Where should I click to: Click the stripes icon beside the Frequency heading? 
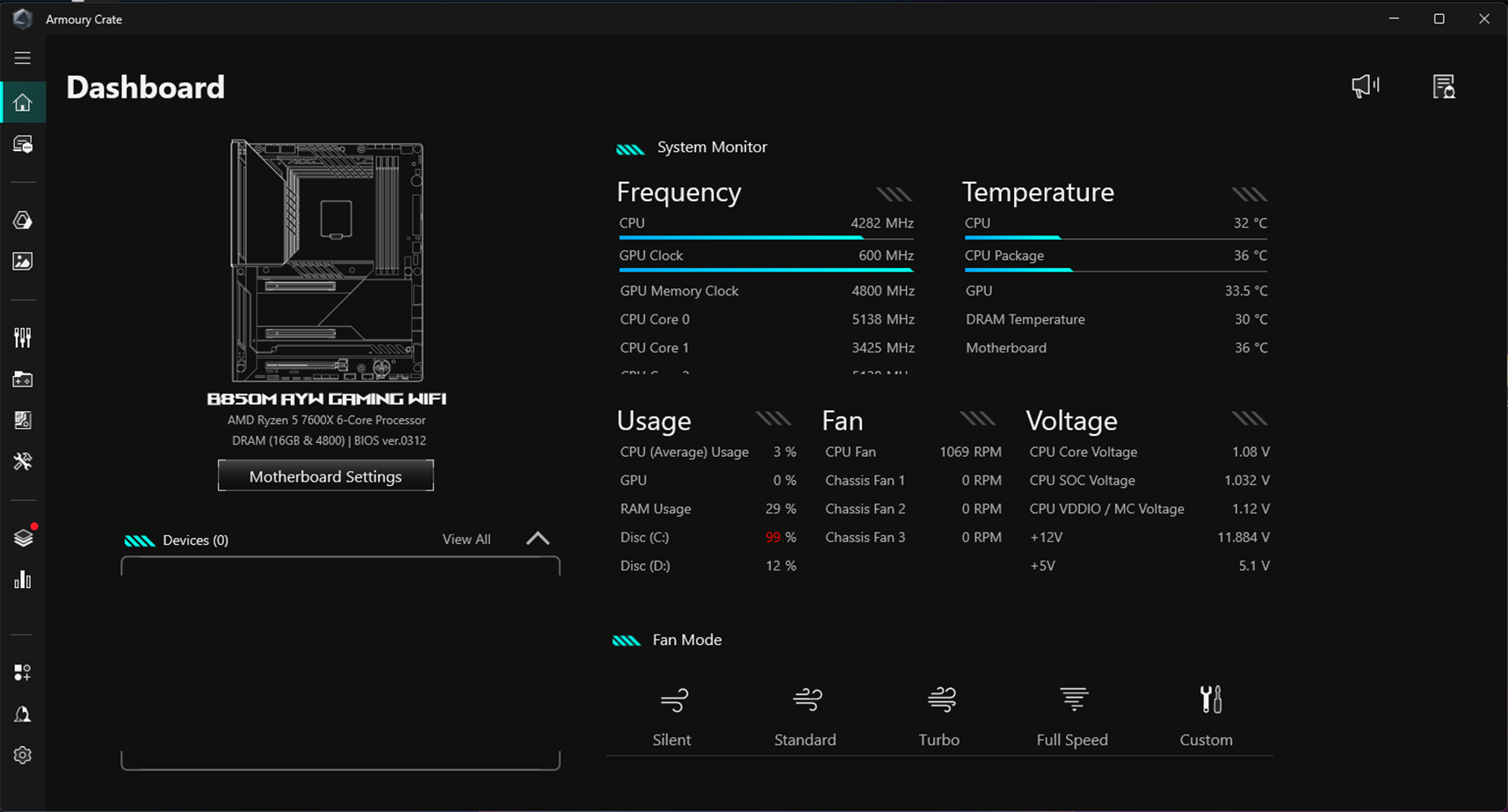[895, 194]
